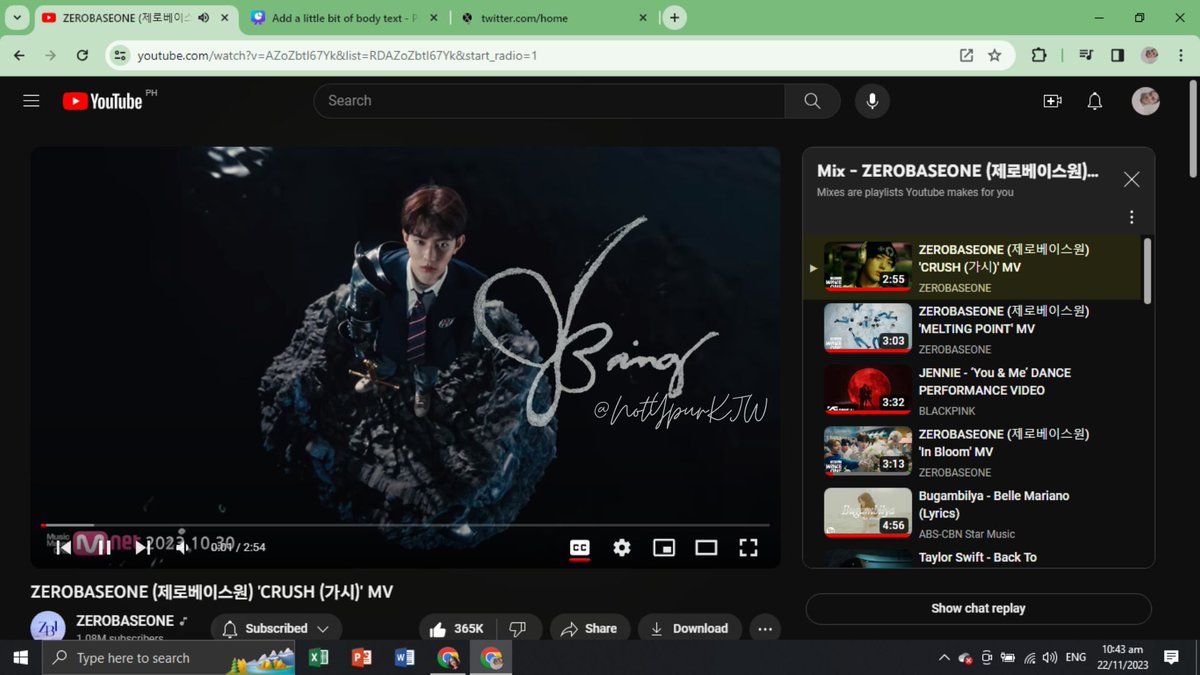1200x675 pixels.
Task: Open video settings gear icon
Action: (622, 547)
